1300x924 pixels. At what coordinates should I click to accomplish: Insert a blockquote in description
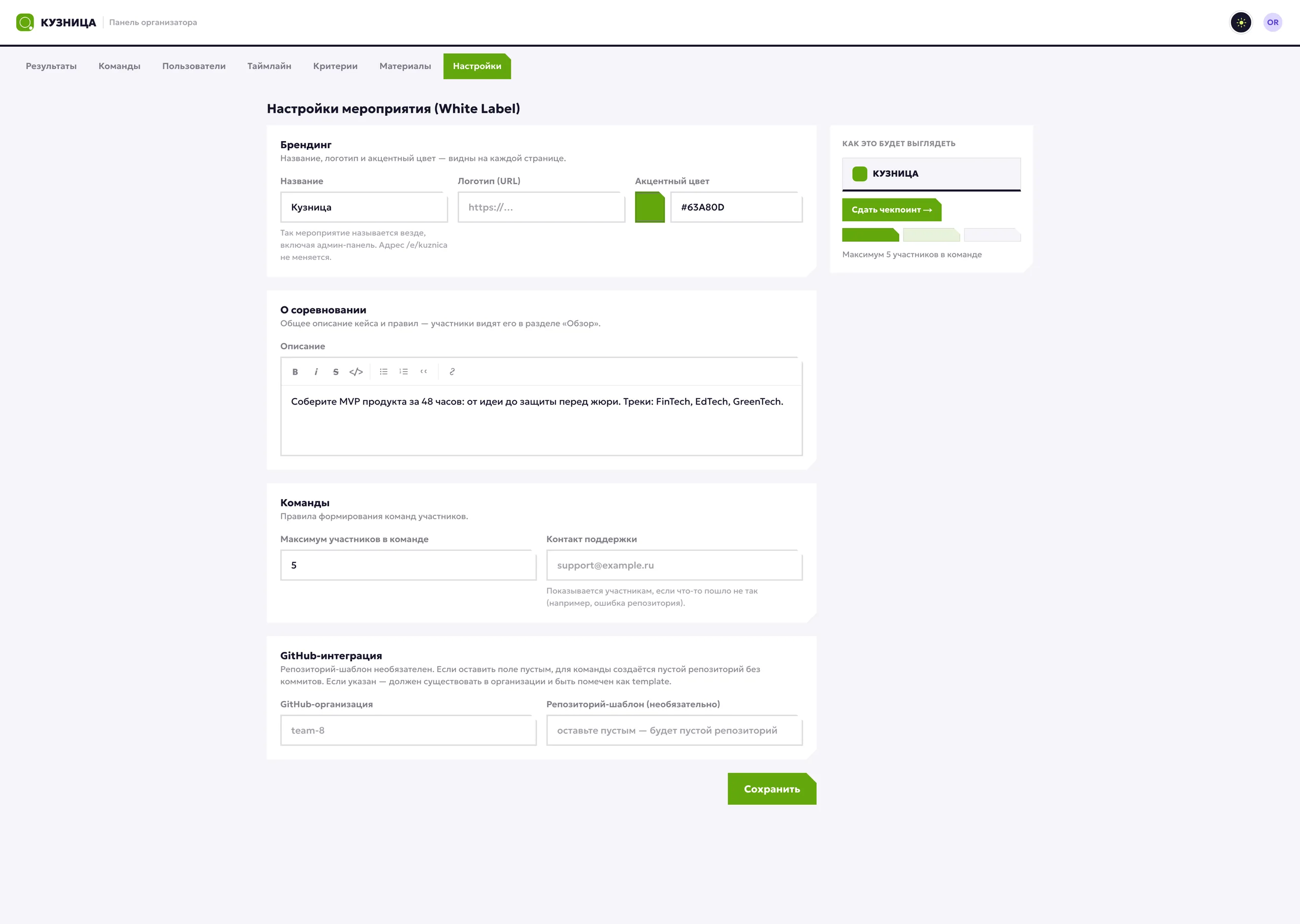click(x=424, y=372)
